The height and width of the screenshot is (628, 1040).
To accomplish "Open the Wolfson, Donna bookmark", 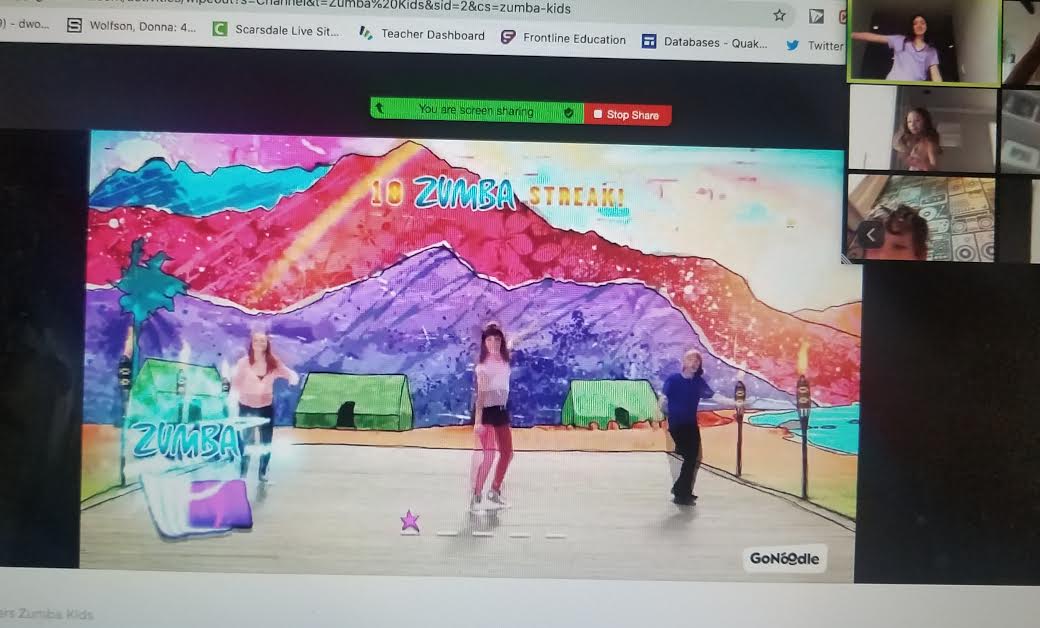I will tap(132, 26).
